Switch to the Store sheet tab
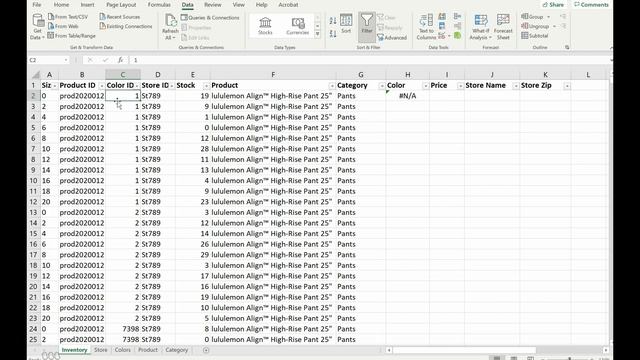This screenshot has height=360, width=640. tap(100, 350)
